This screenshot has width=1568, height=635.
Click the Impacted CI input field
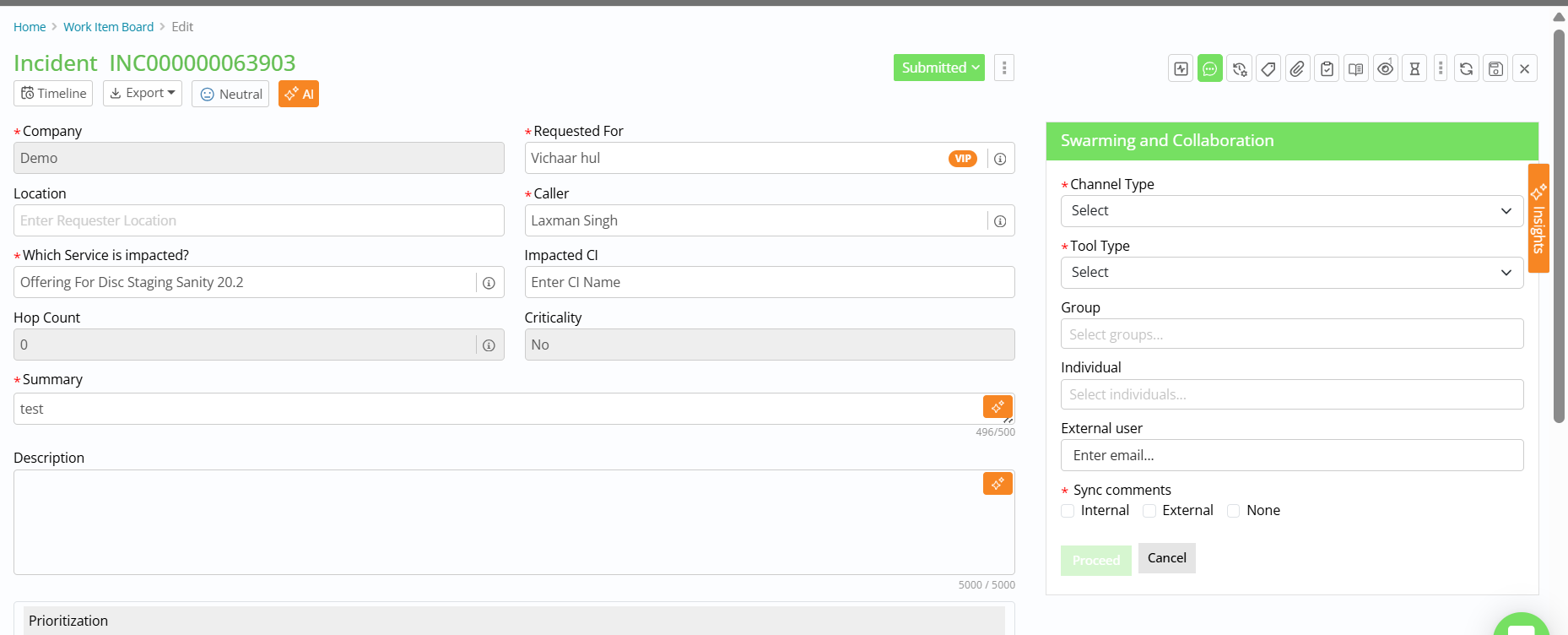click(x=770, y=282)
